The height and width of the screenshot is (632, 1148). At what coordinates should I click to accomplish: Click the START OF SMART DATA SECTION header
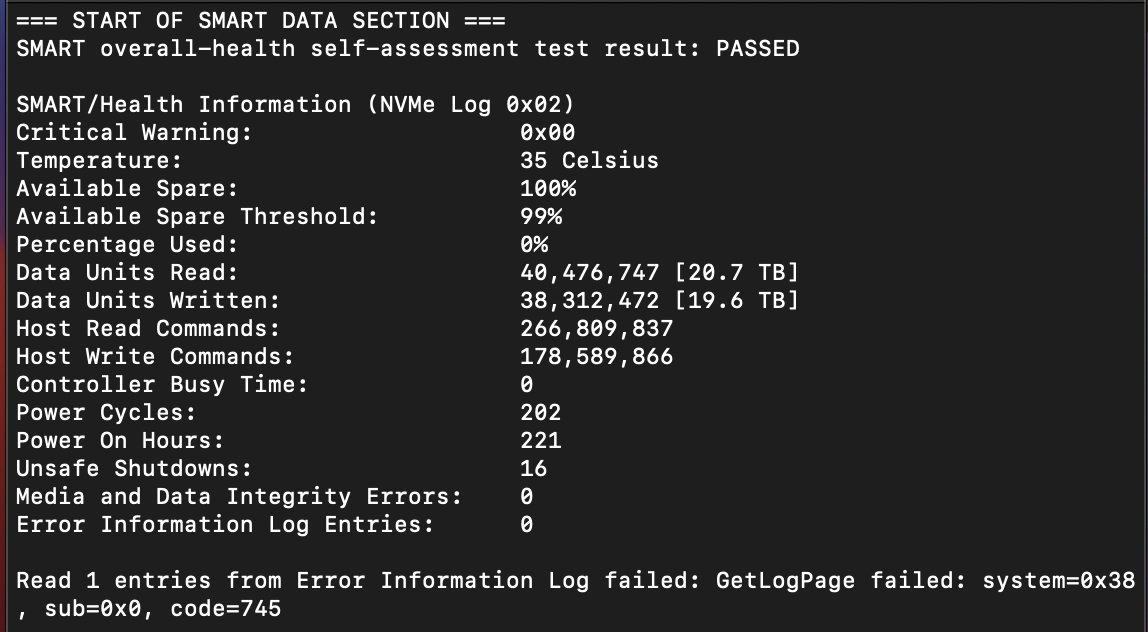pos(261,21)
